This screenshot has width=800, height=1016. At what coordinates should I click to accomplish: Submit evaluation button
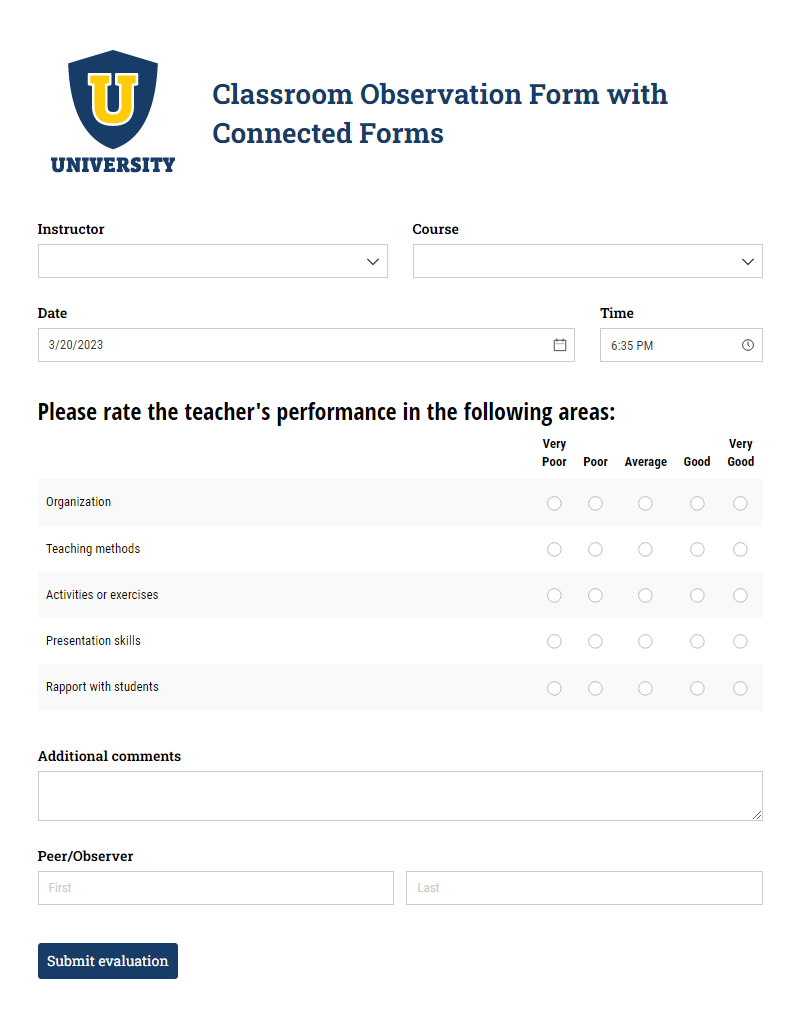click(x=108, y=961)
